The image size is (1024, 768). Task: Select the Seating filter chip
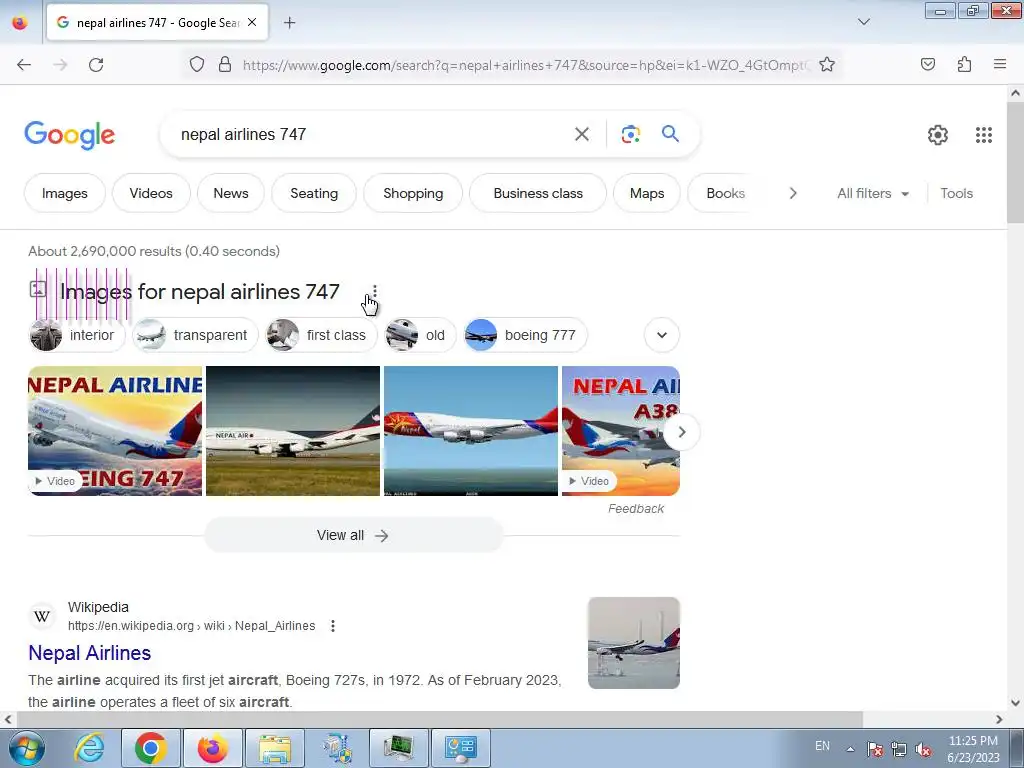tap(314, 193)
